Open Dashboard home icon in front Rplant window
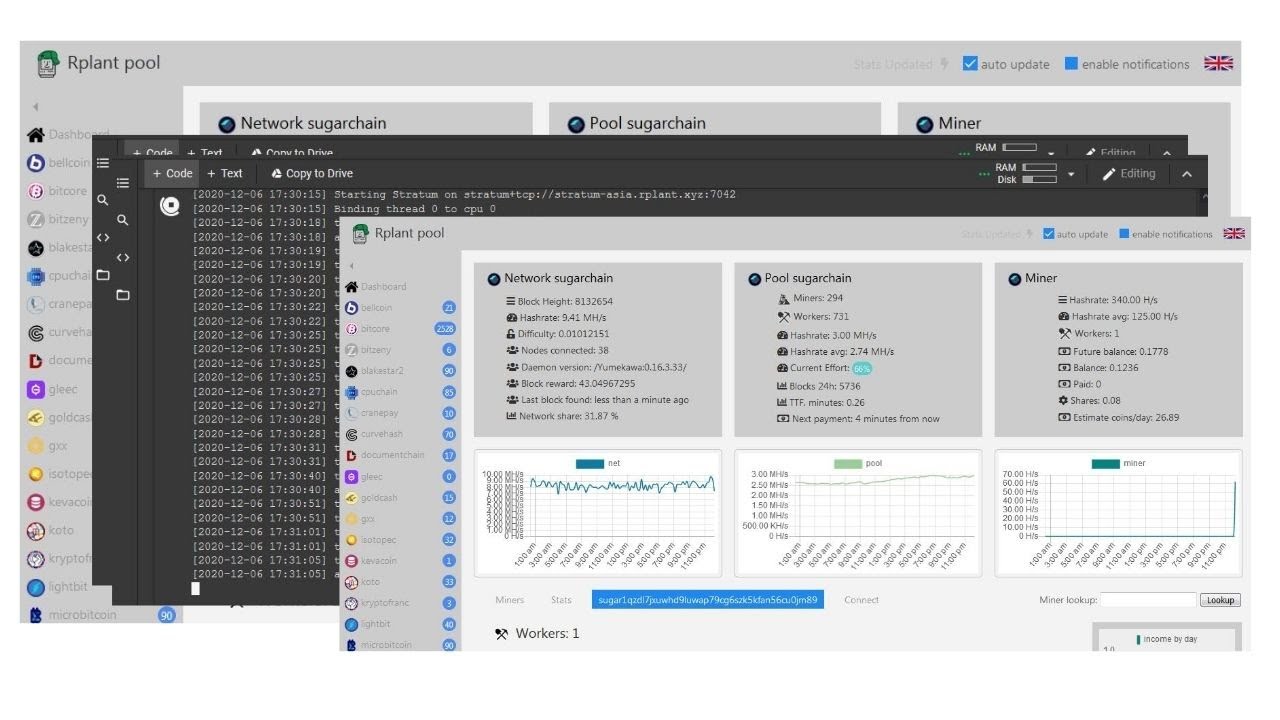 point(351,287)
